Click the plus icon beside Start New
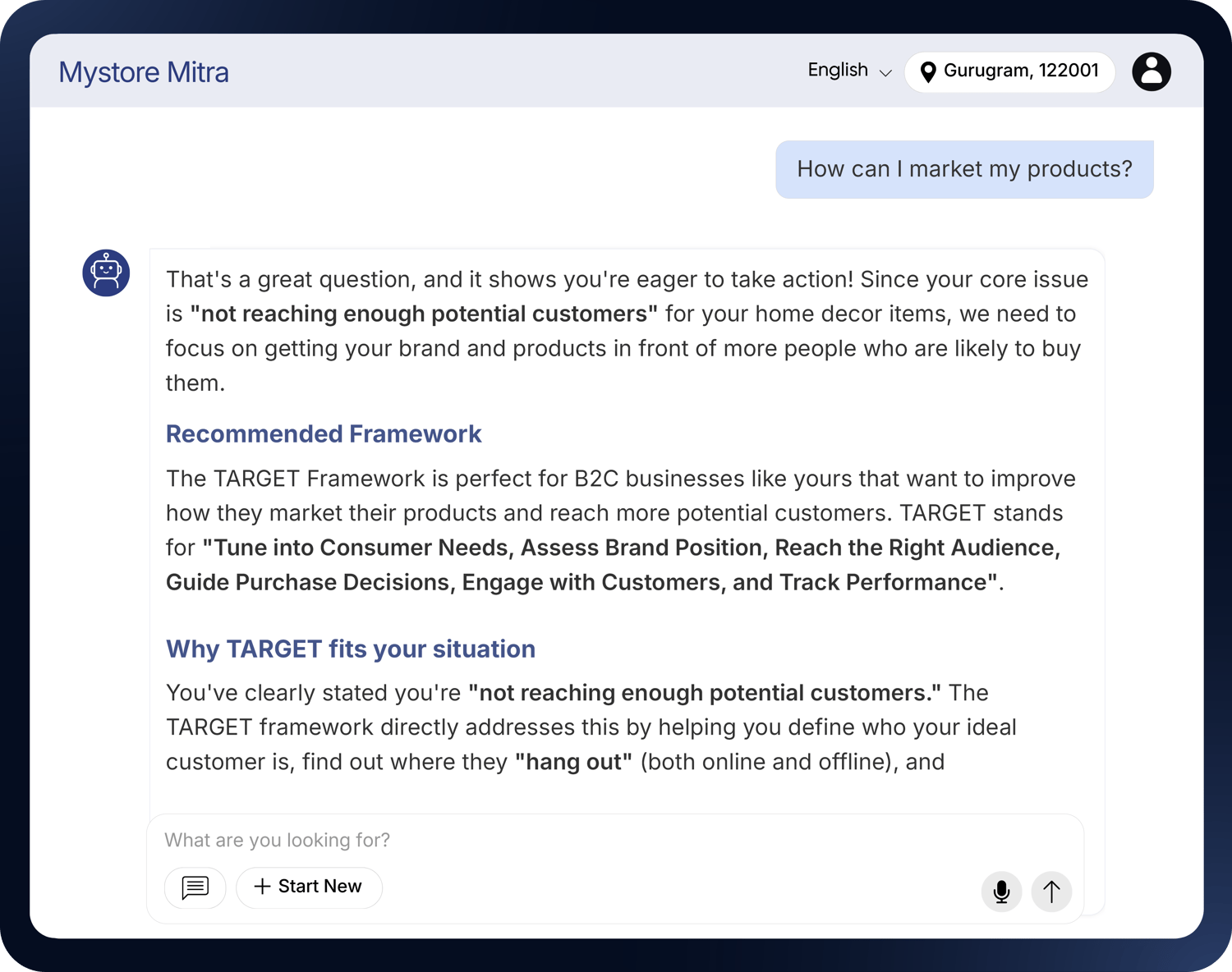1232x972 pixels. coord(262,887)
